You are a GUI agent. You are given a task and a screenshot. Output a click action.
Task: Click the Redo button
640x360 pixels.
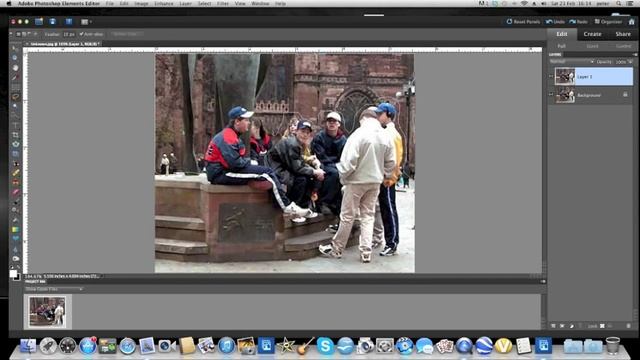[578, 22]
